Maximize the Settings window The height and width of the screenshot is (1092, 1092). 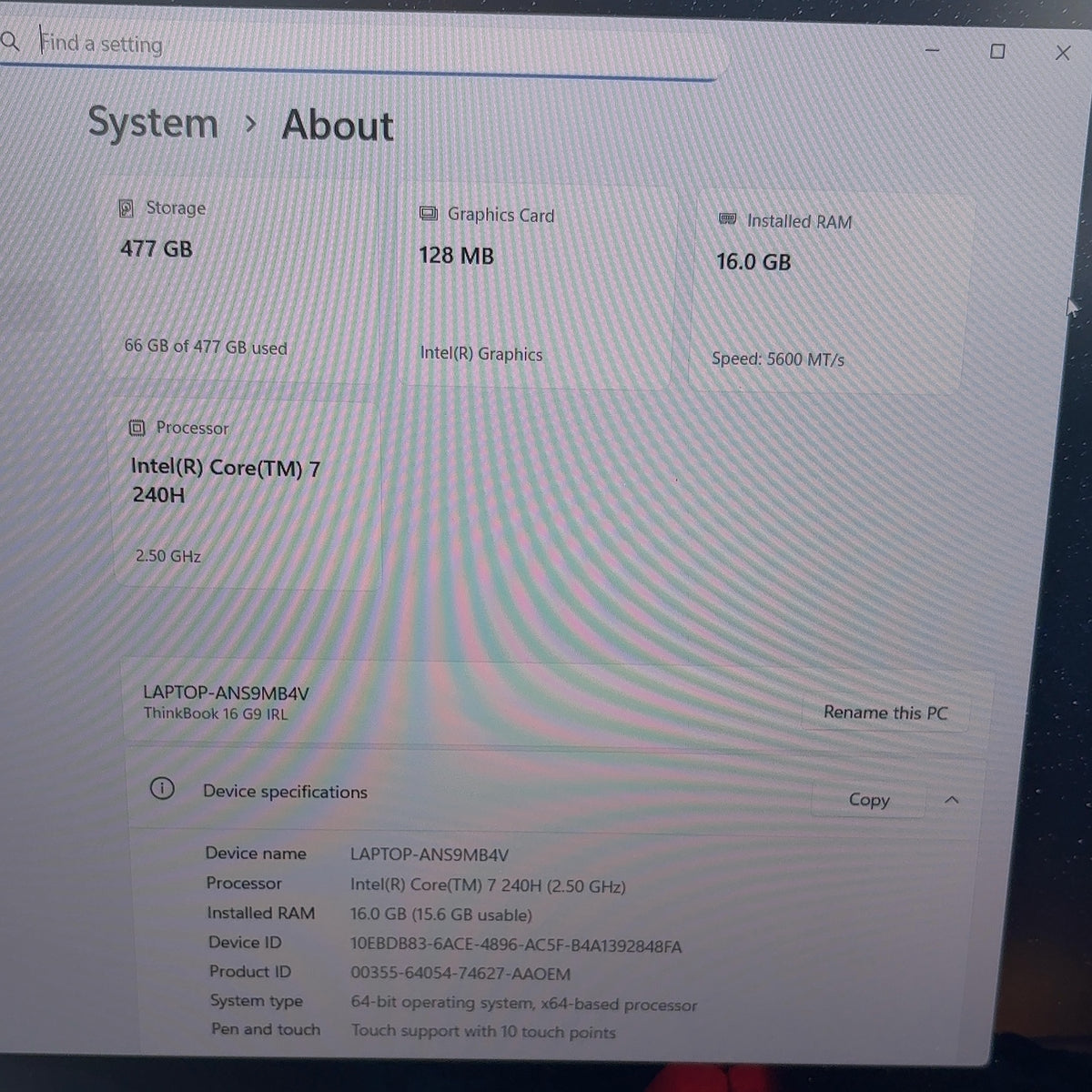click(x=997, y=52)
